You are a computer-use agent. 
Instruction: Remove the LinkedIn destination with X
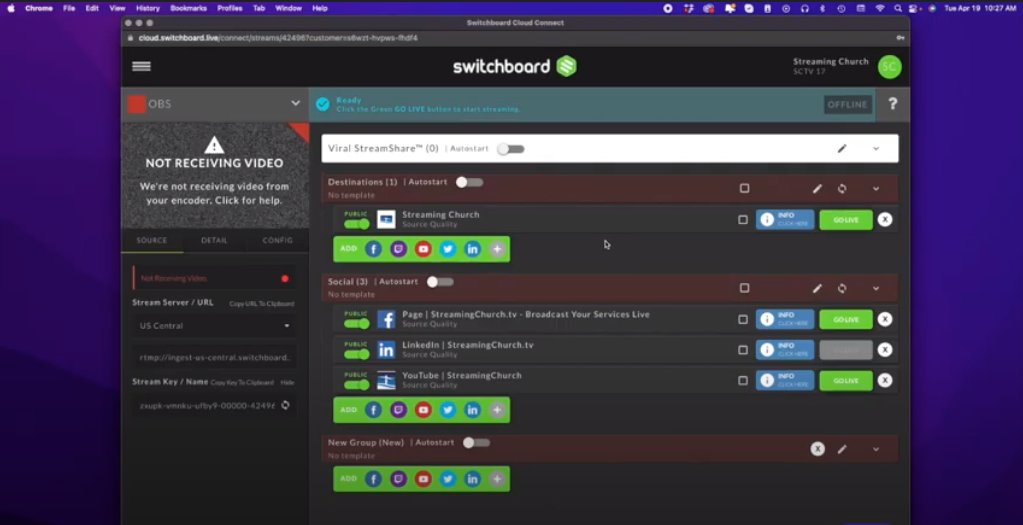click(x=885, y=350)
